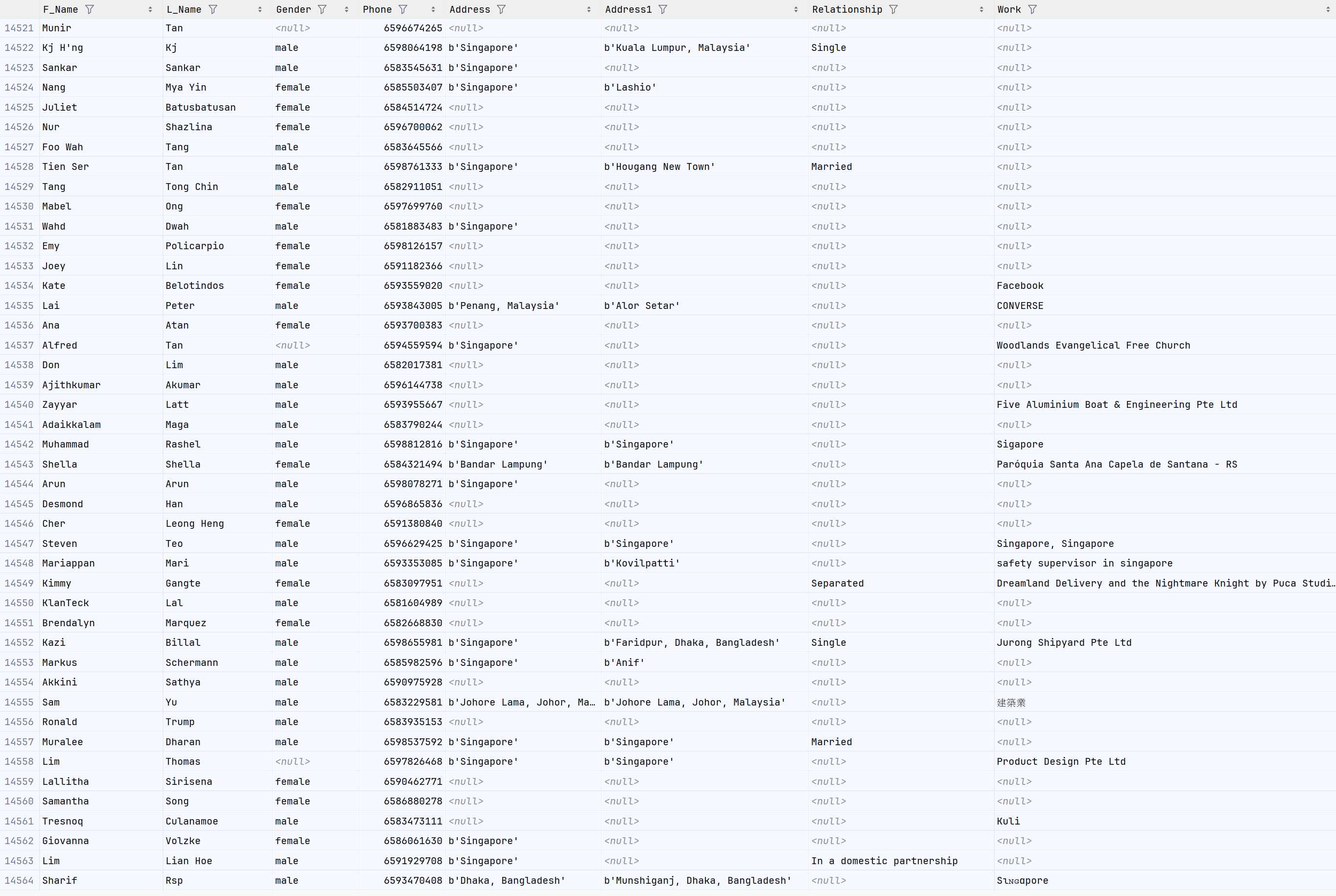Toggle sort arrows on Phone column
This screenshot has height=896, width=1336.
[x=433, y=10]
